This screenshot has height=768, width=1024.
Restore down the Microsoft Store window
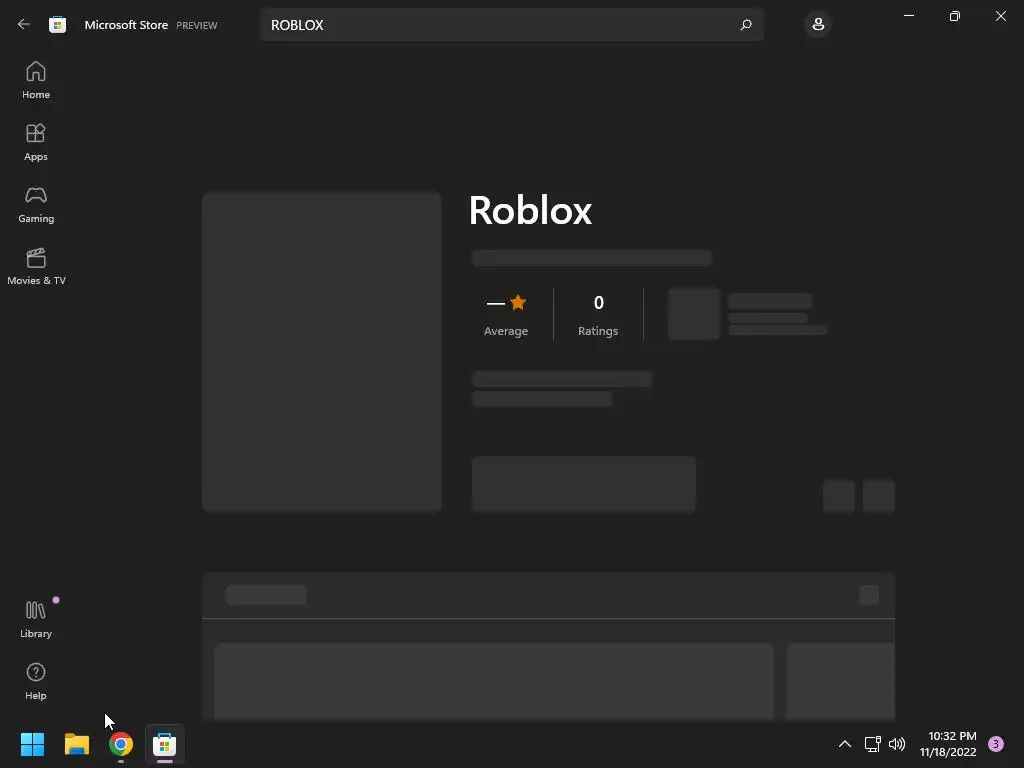point(955,16)
